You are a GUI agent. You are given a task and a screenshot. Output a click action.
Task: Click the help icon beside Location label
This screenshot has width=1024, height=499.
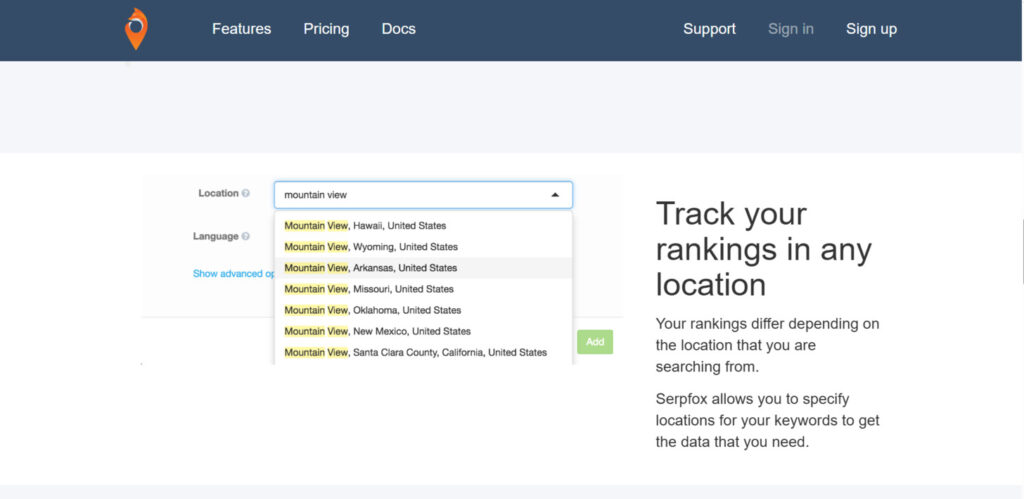(x=246, y=194)
